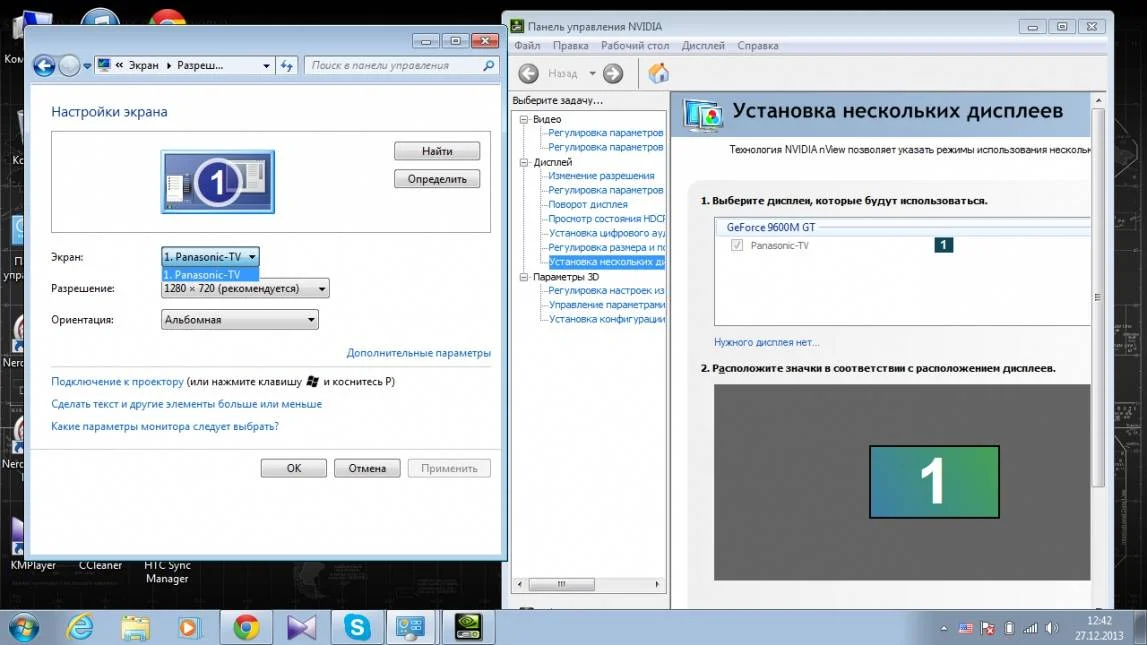This screenshot has width=1147, height=645.
Task: Open the Дисплей menu
Action: (x=703, y=45)
